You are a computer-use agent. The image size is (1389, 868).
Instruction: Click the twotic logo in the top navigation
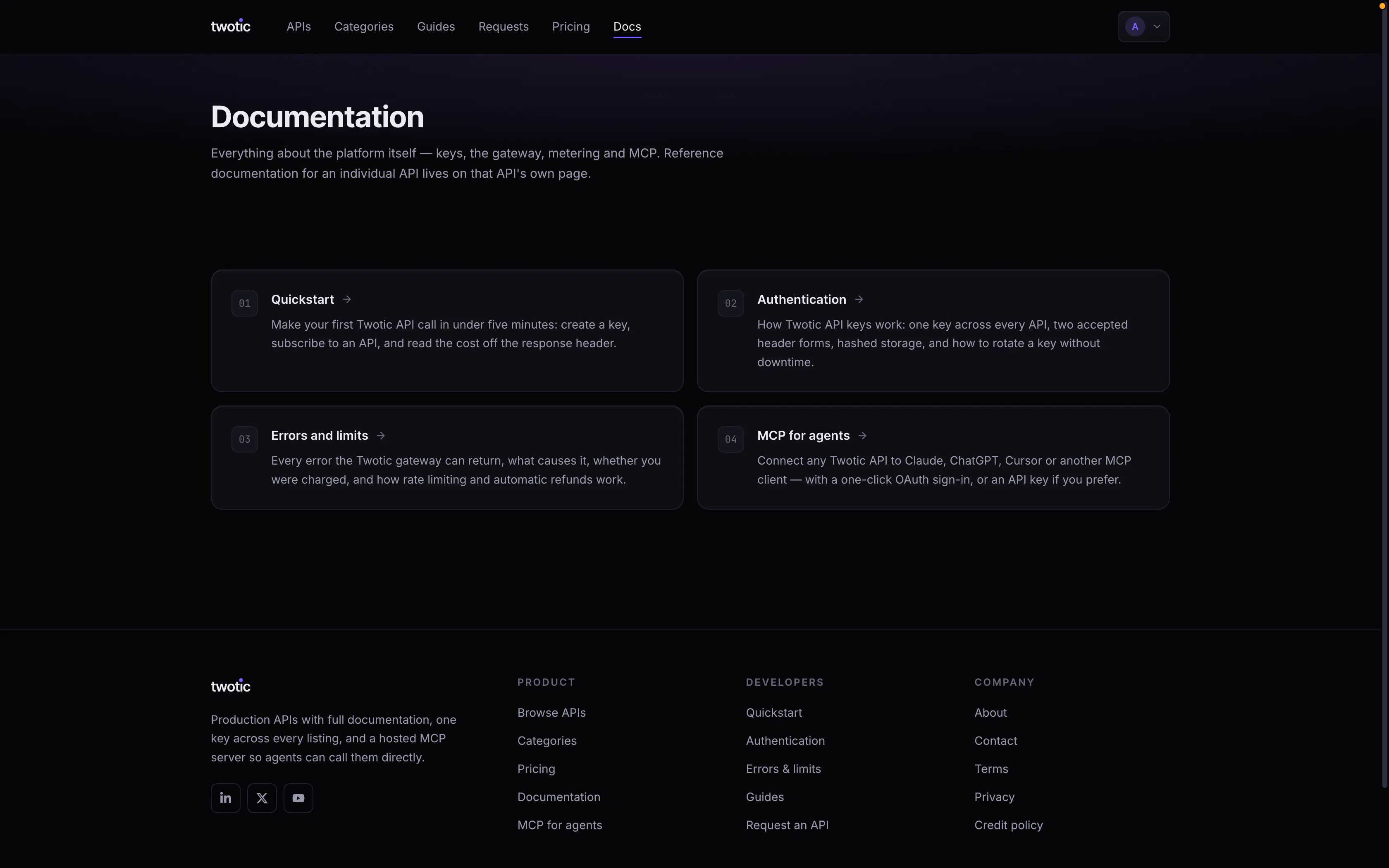click(x=231, y=26)
